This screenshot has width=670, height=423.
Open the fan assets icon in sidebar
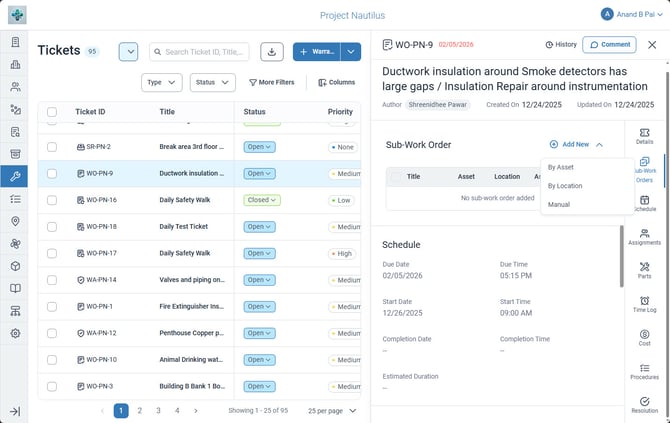(15, 244)
